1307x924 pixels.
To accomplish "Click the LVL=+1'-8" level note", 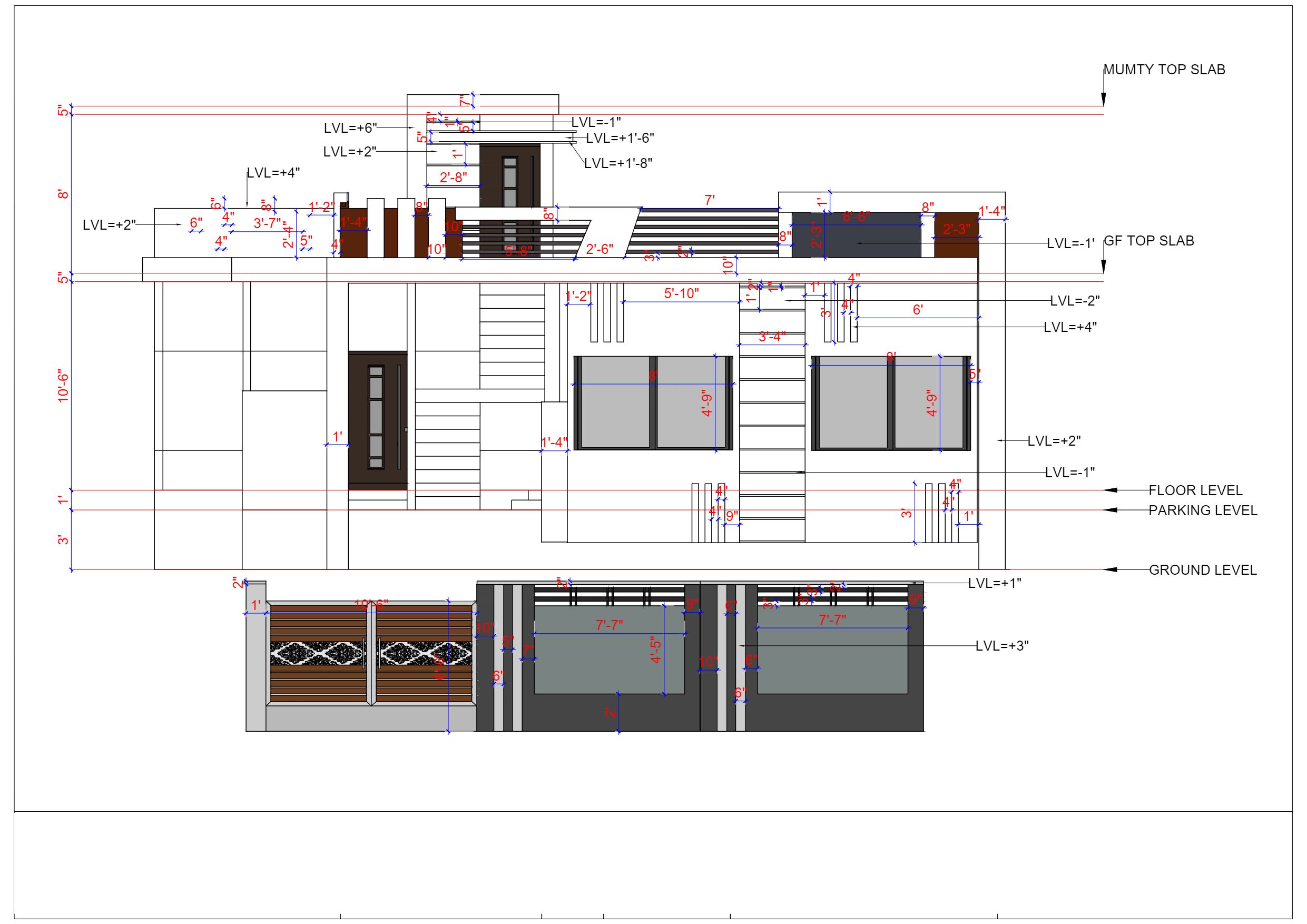I will pyautogui.click(x=618, y=163).
